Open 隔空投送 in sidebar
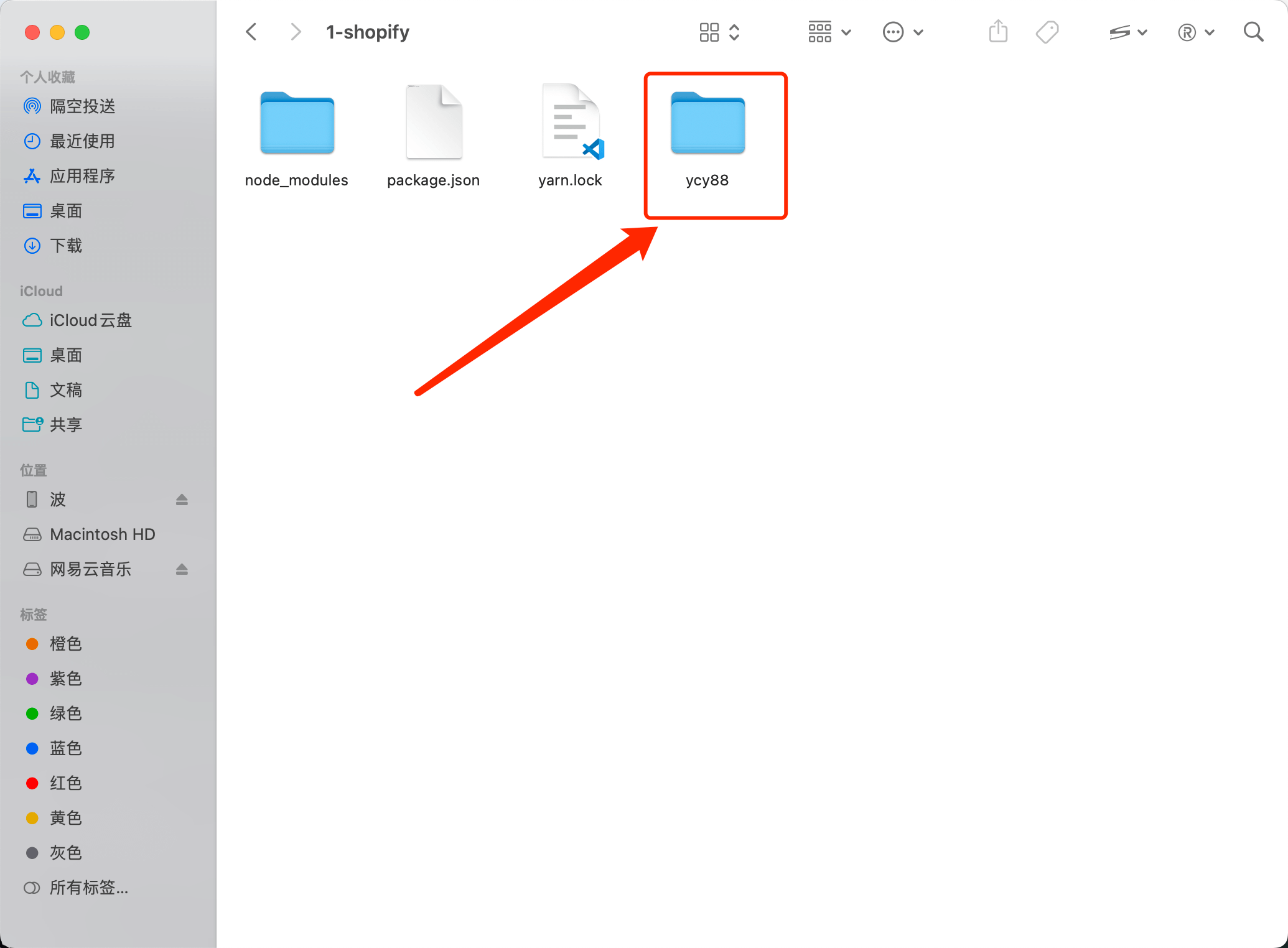Image resolution: width=1288 pixels, height=948 pixels. pos(82,106)
